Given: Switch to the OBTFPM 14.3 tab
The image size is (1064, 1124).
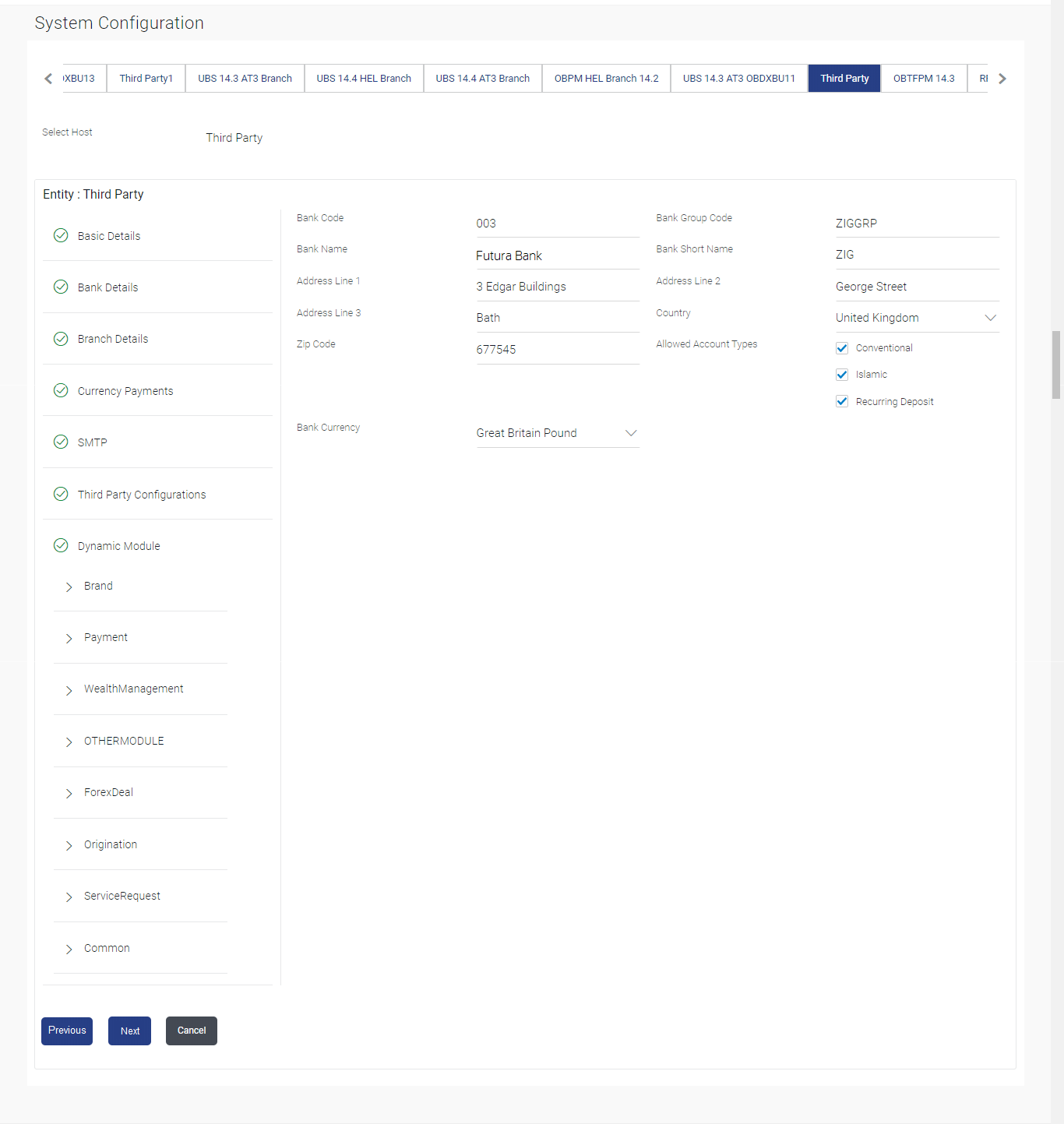Looking at the screenshot, I should [924, 79].
